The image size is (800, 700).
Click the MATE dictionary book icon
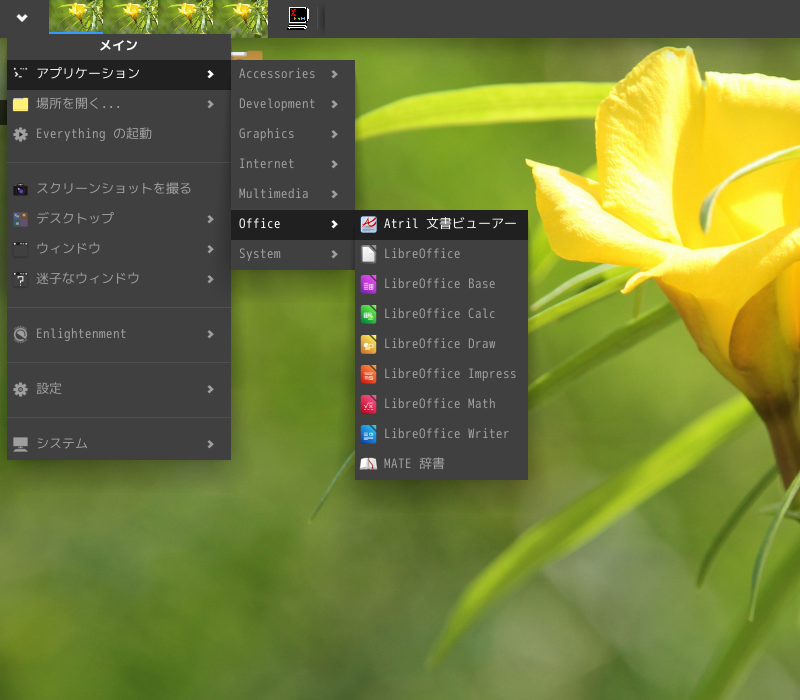tap(368, 464)
